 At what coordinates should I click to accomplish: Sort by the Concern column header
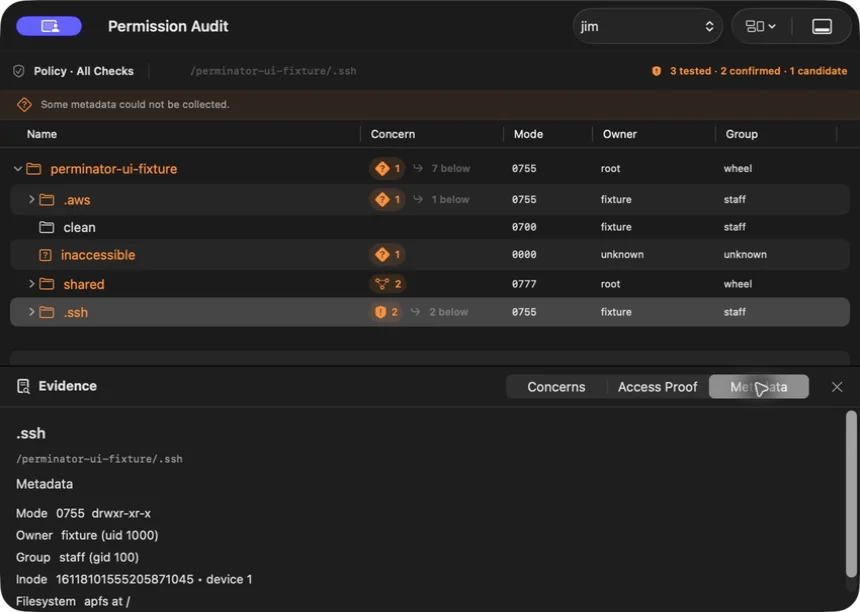pos(393,134)
